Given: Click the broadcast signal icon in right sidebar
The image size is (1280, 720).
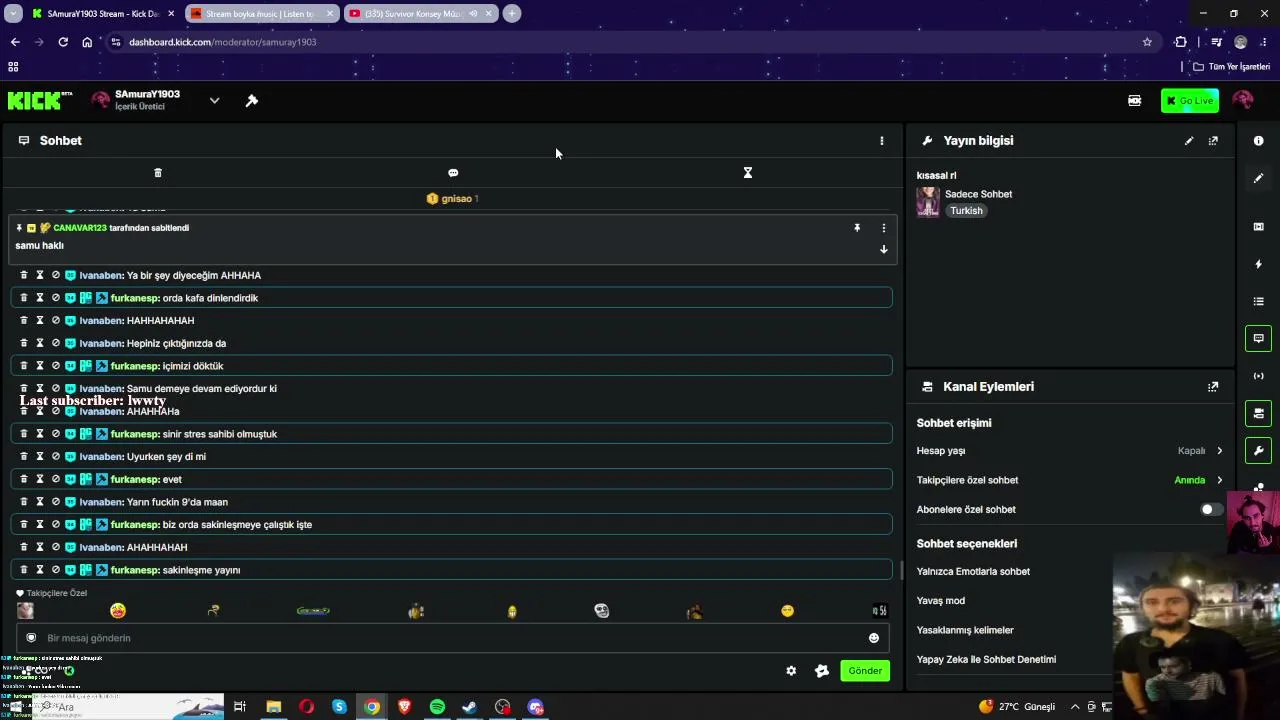Looking at the screenshot, I should click(1258, 376).
